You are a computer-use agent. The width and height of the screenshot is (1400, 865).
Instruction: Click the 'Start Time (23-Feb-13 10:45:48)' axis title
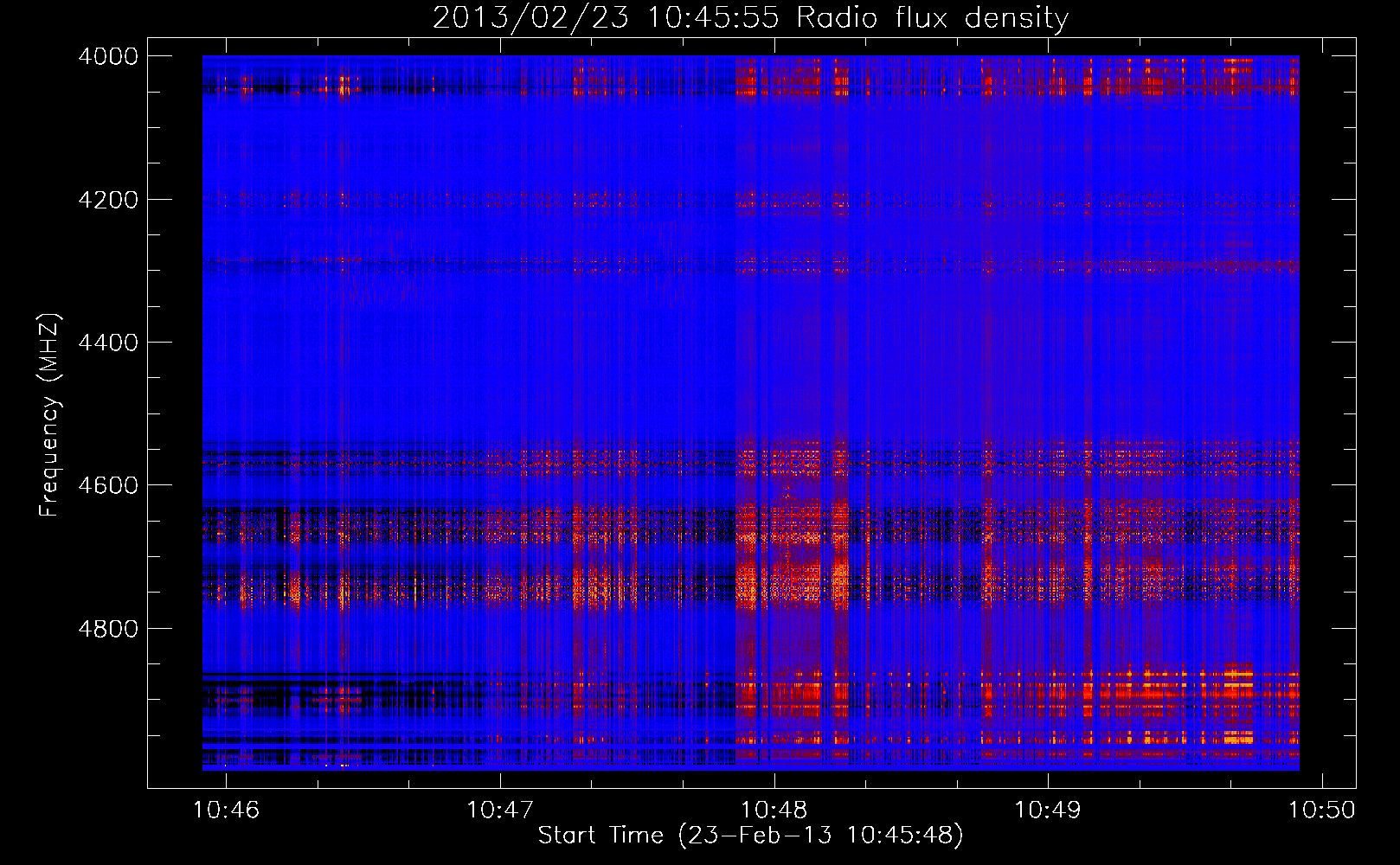click(x=751, y=836)
